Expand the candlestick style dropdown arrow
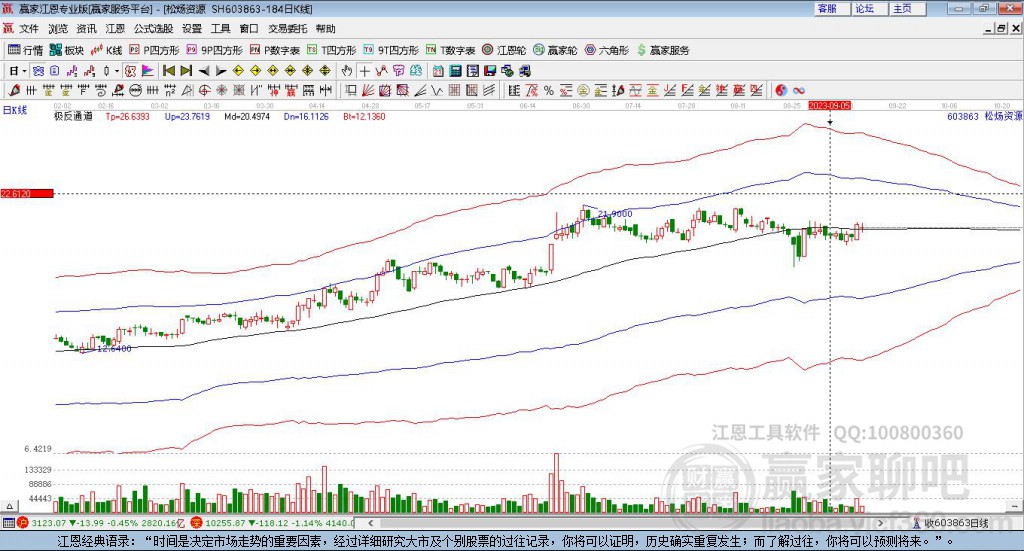This screenshot has height=551, width=1024. point(117,71)
